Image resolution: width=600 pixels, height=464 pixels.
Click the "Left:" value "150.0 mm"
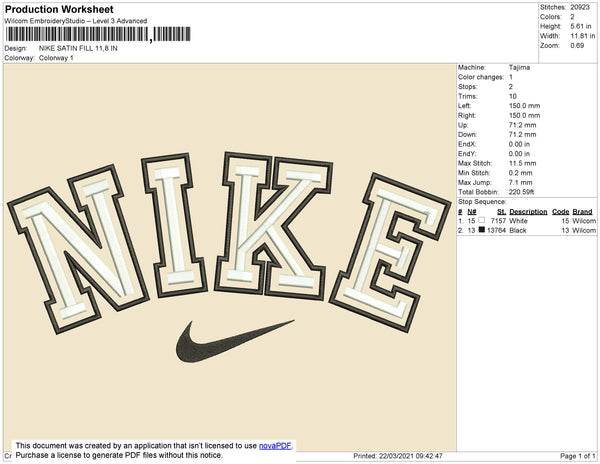[524, 106]
